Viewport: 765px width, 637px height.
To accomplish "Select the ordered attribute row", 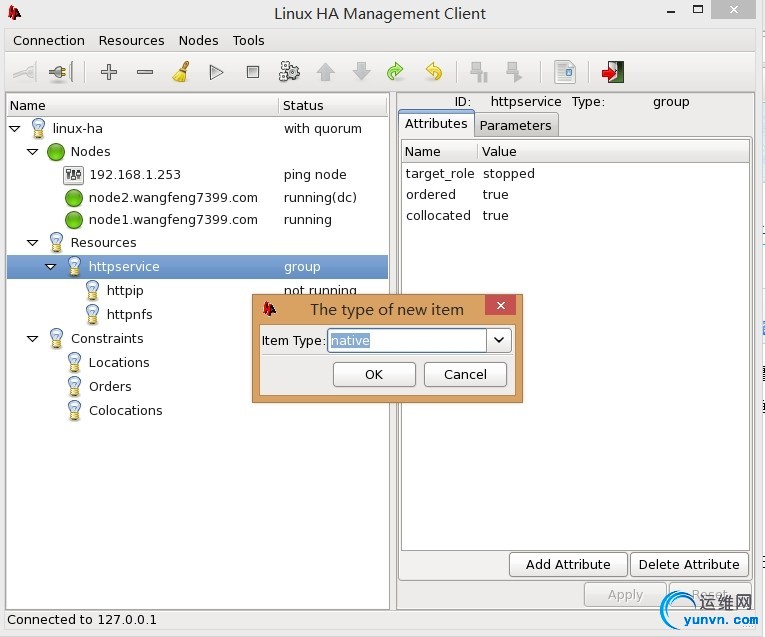I will (x=575, y=195).
